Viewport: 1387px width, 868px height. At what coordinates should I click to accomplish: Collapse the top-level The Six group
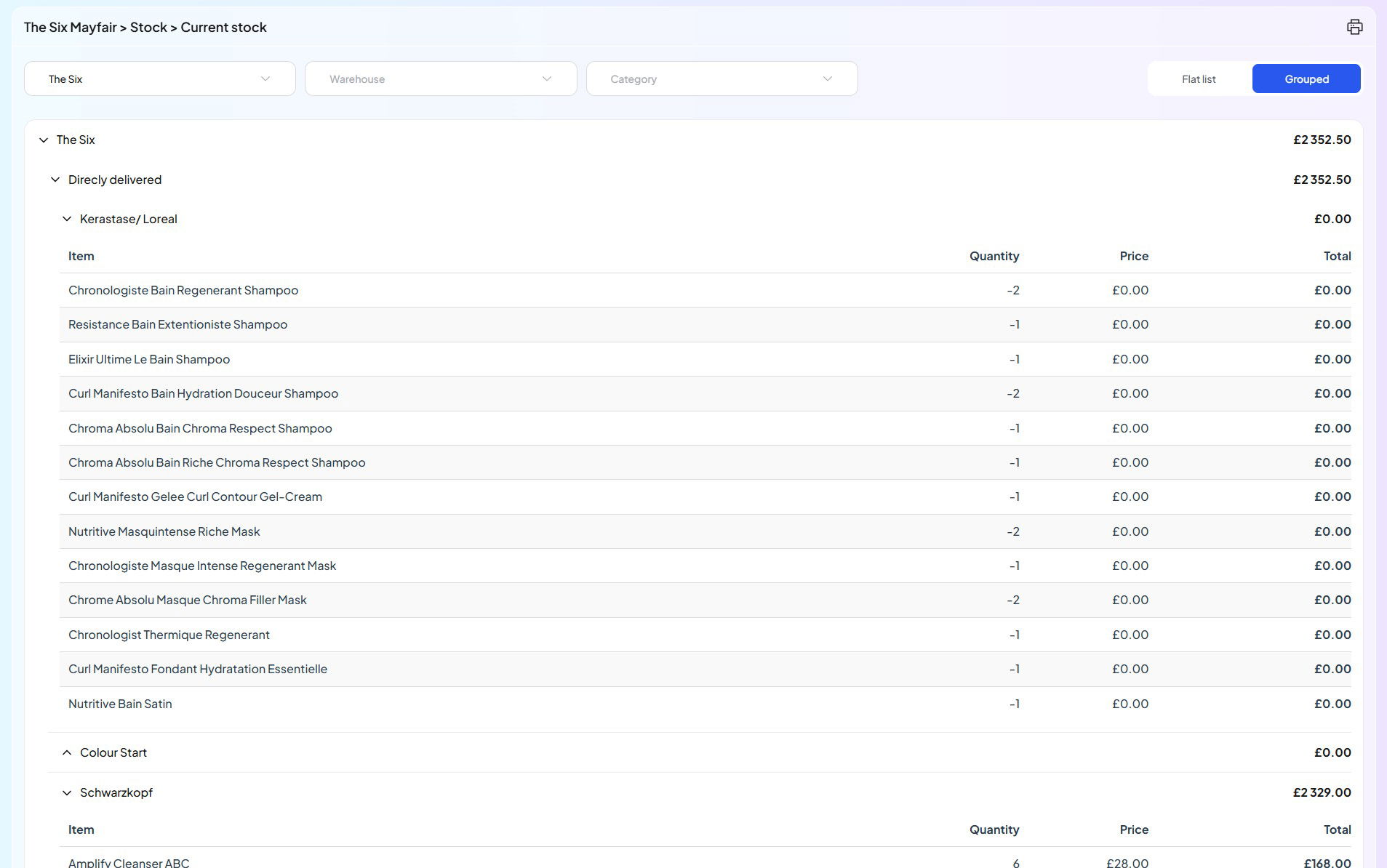pos(44,140)
